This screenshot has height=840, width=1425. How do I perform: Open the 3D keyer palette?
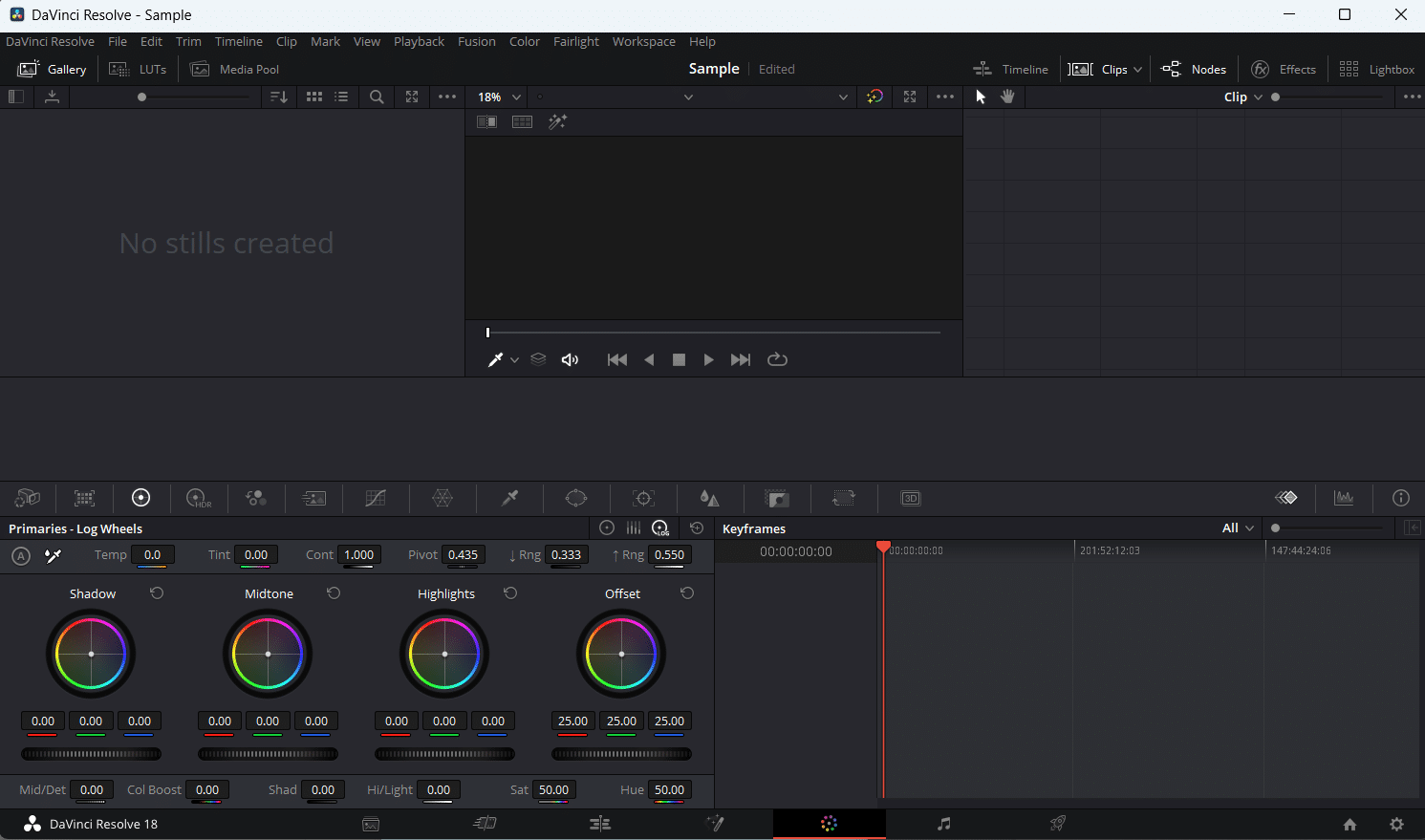click(911, 498)
